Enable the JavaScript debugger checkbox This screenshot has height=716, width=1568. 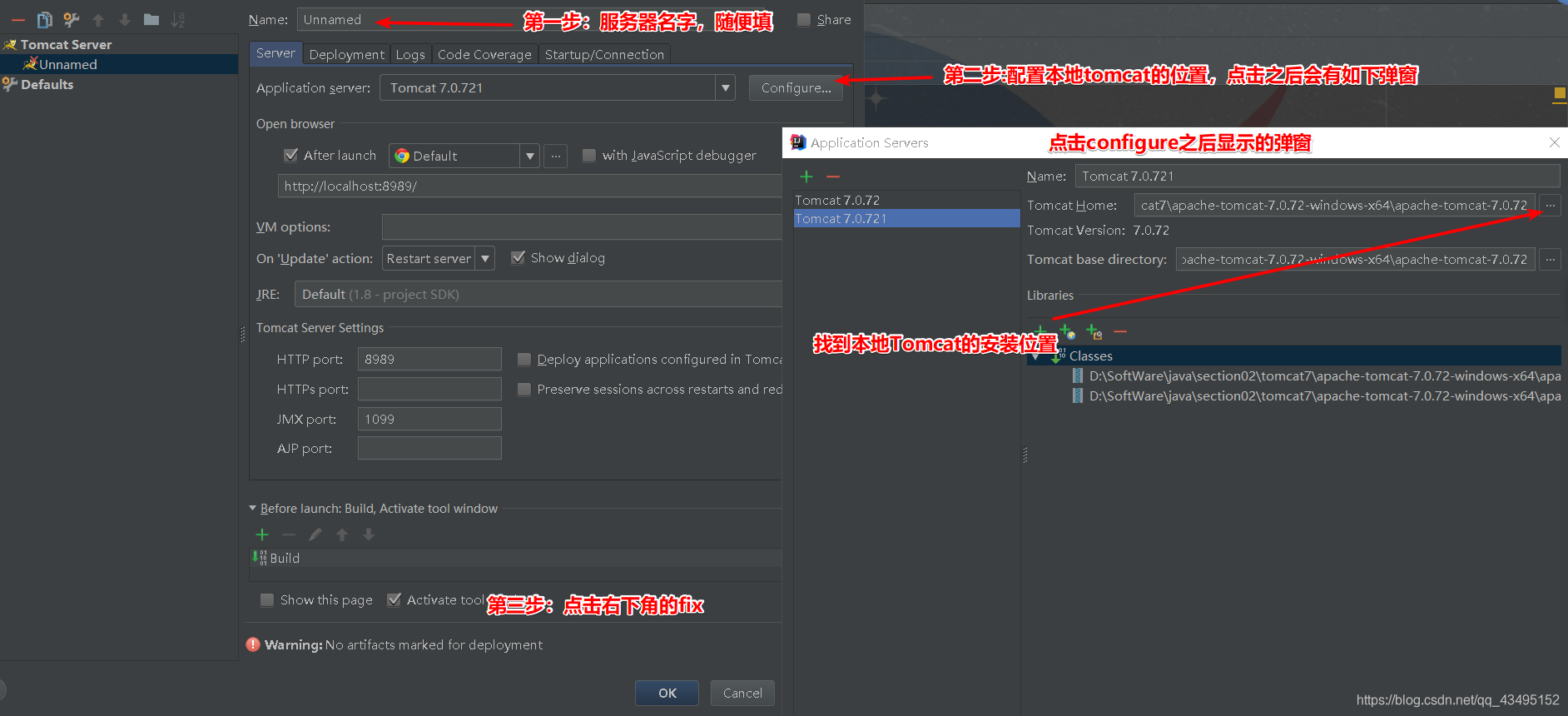[589, 155]
